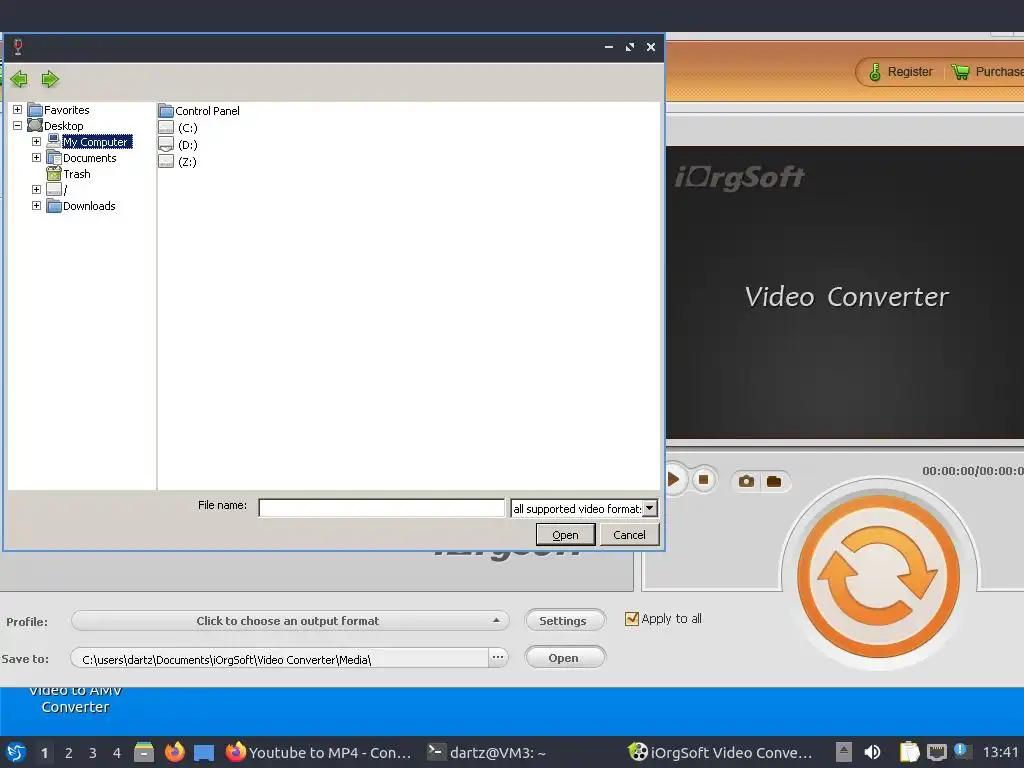Click the Save to path field
This screenshot has height=768, width=1024.
(x=280, y=658)
